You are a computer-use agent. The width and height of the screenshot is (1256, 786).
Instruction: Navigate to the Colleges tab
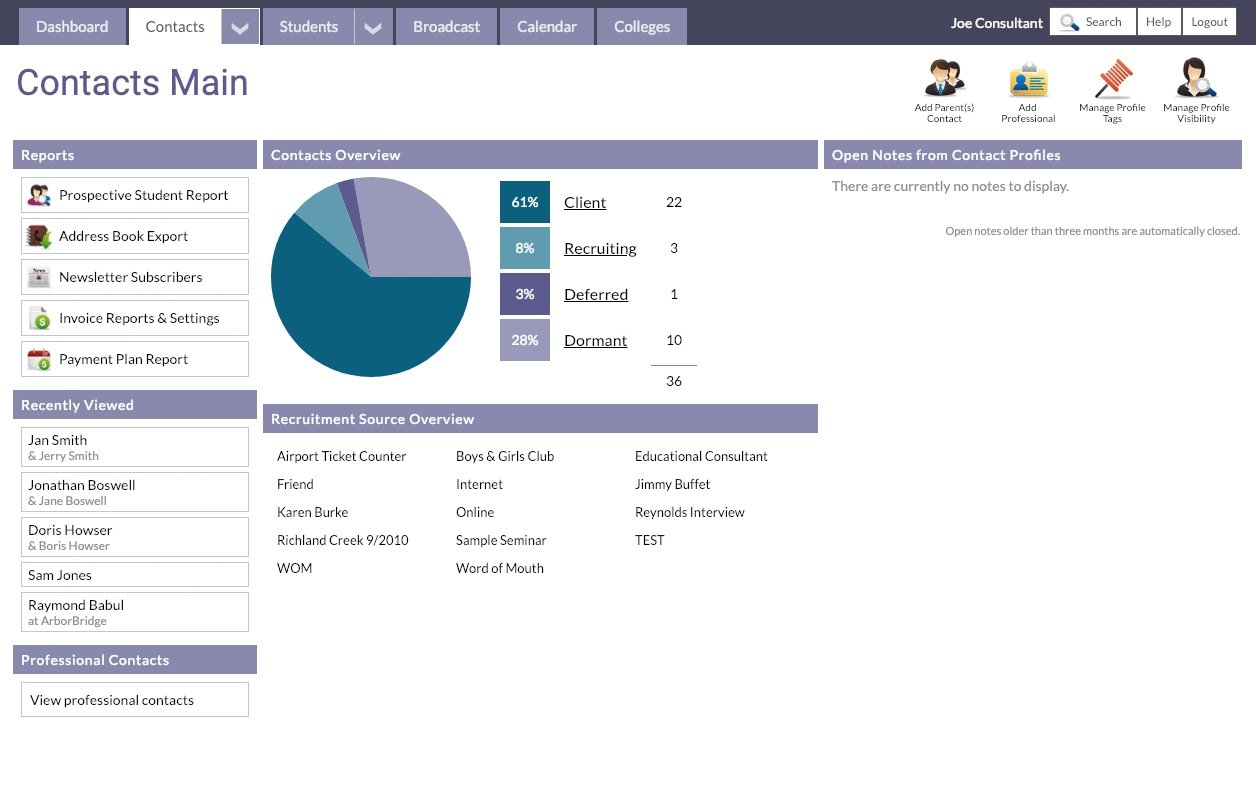[642, 27]
